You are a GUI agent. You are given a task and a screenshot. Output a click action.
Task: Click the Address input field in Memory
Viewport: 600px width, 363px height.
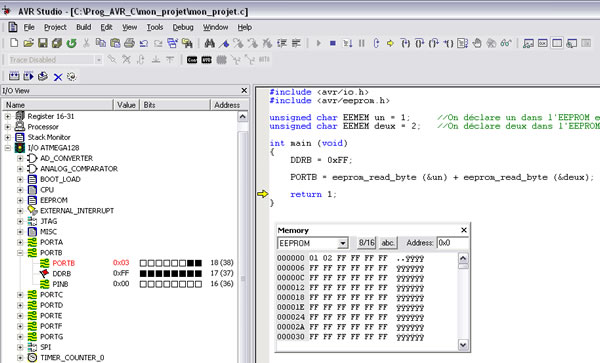click(x=453, y=243)
